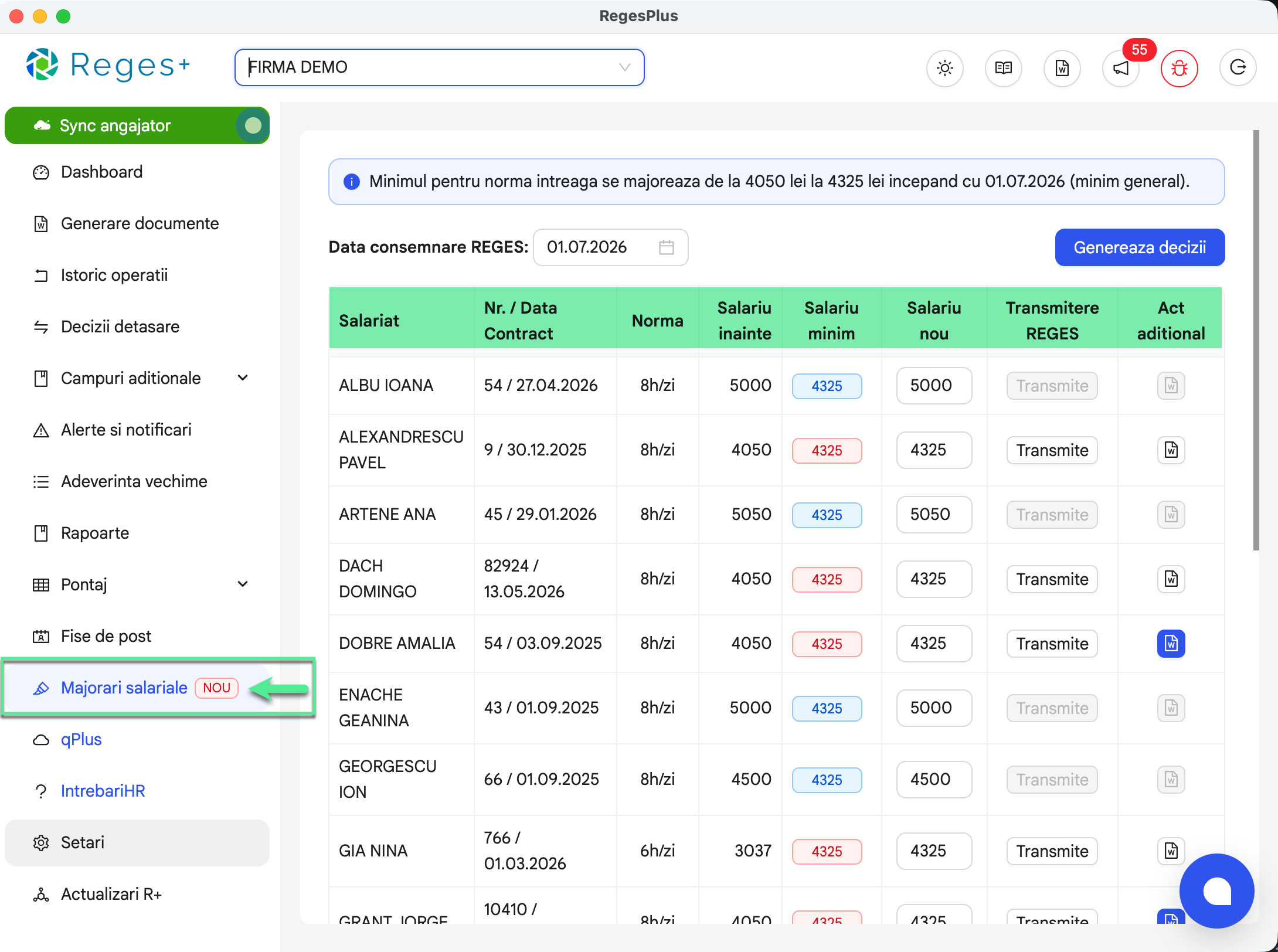Toggle the Sync angajator switch
This screenshot has width=1278, height=952.
(252, 125)
